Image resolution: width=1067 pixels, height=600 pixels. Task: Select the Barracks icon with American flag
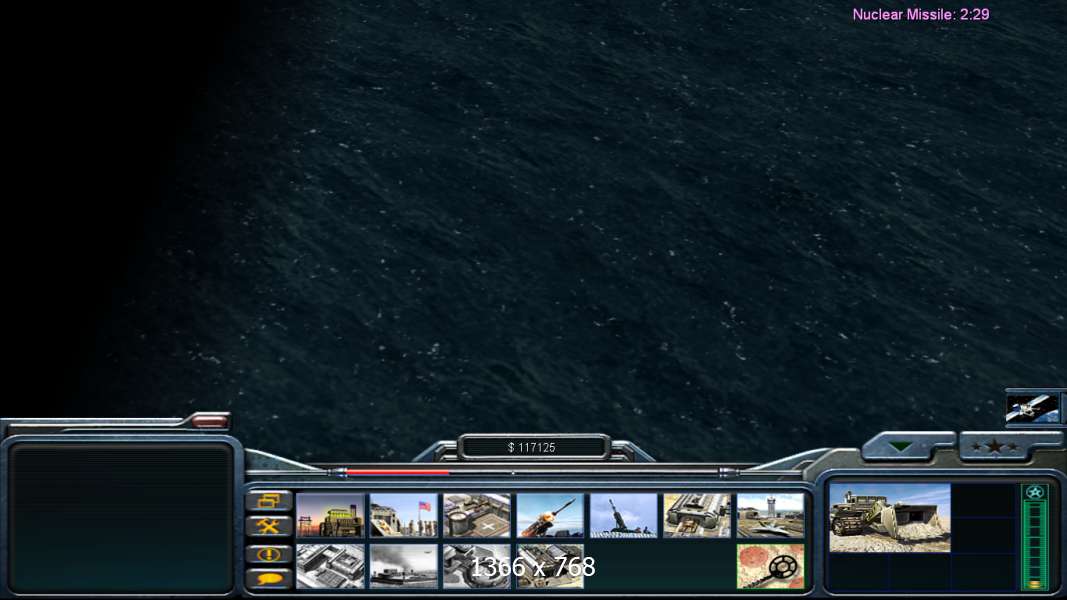click(x=404, y=516)
